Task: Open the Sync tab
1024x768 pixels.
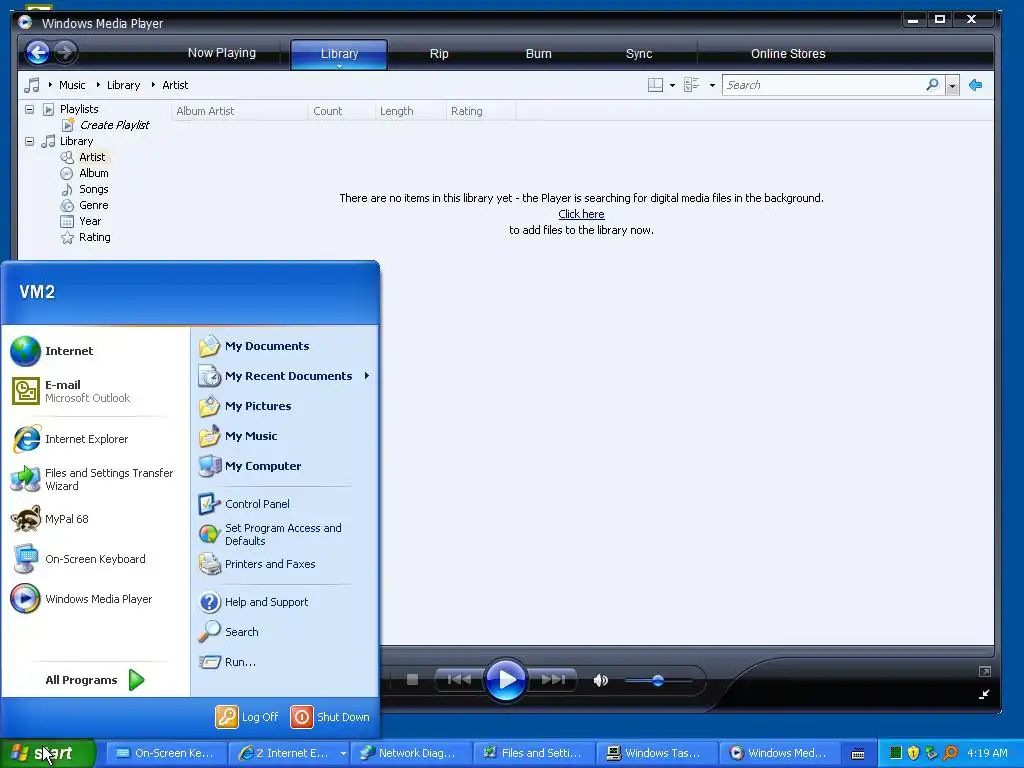Action: (639, 54)
